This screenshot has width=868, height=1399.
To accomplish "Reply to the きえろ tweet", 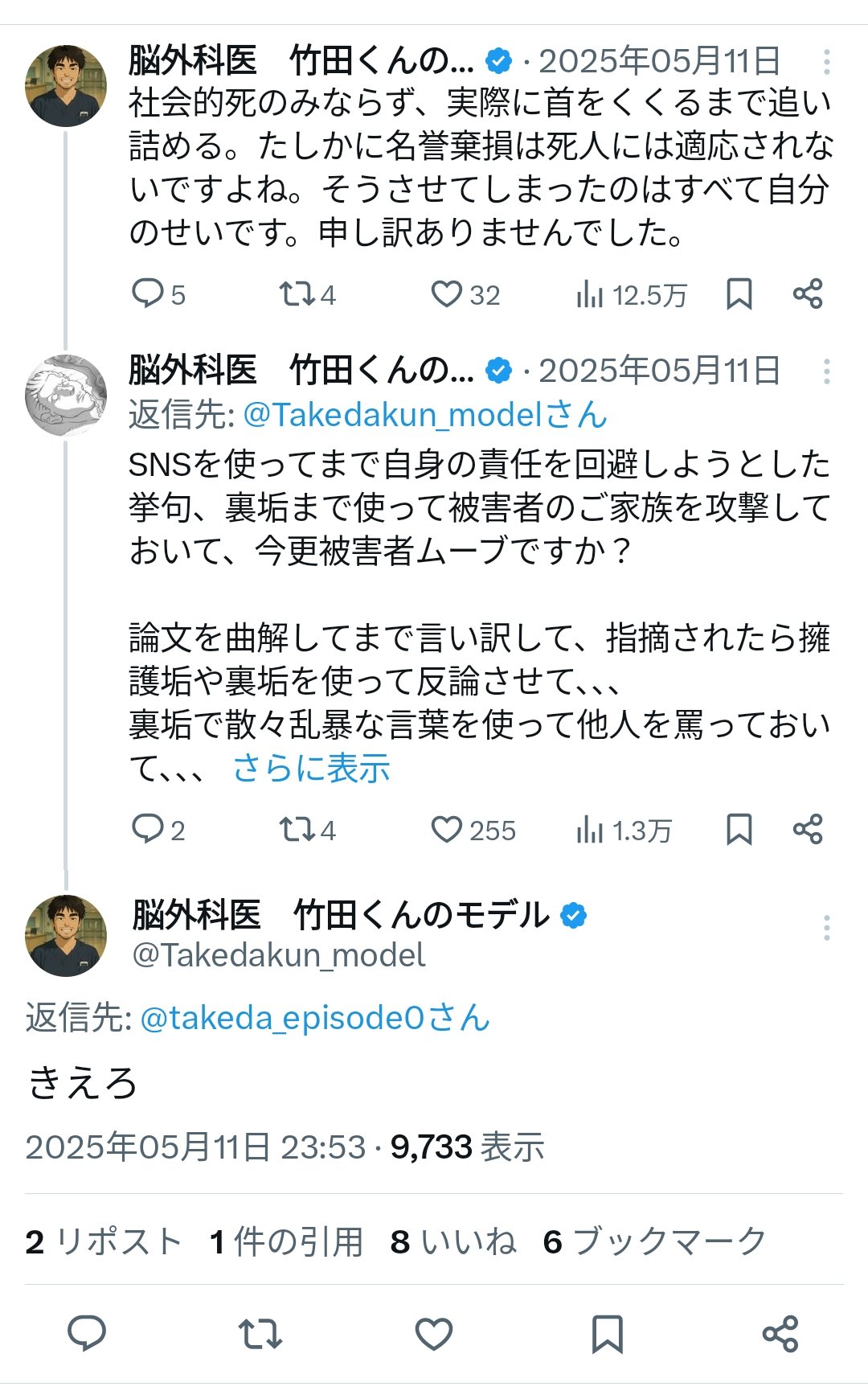I will (x=87, y=1333).
